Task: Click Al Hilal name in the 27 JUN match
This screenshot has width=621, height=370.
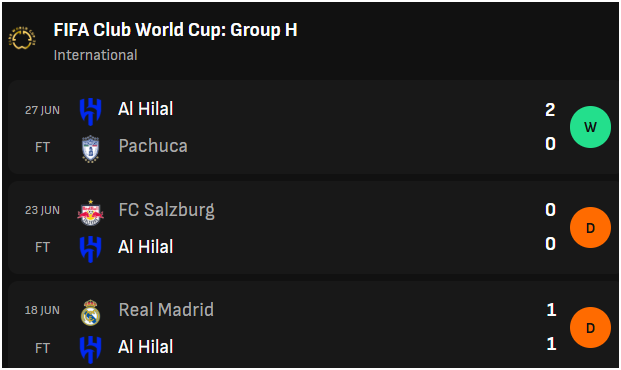Action: [x=145, y=109]
